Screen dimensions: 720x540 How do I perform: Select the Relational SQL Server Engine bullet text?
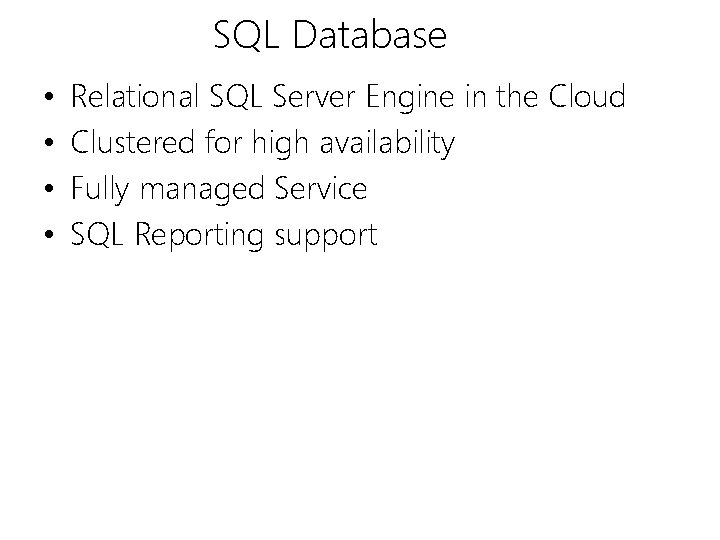tap(348, 97)
